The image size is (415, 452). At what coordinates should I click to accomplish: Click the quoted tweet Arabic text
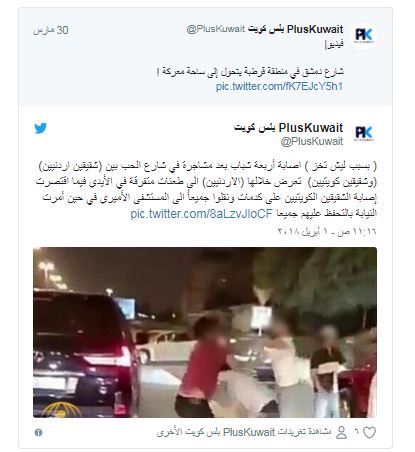250,72
